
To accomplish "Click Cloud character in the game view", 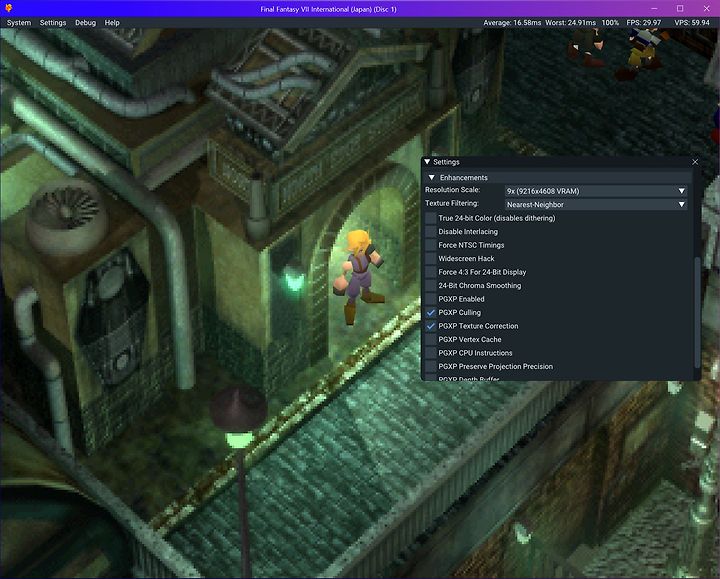I will (x=360, y=275).
